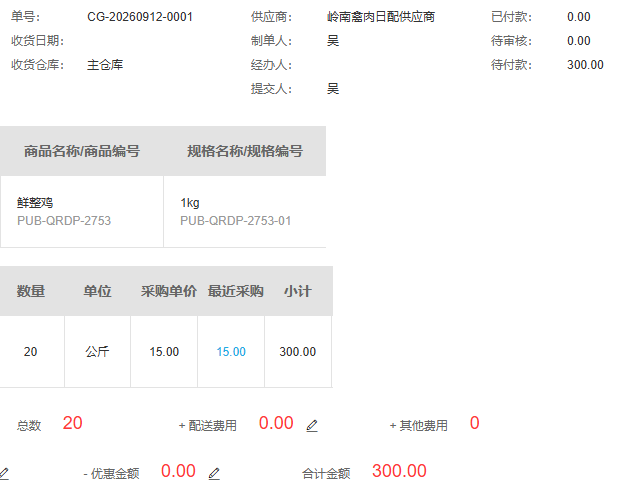
Task: Click the 数量 column header
Action: pos(31,291)
